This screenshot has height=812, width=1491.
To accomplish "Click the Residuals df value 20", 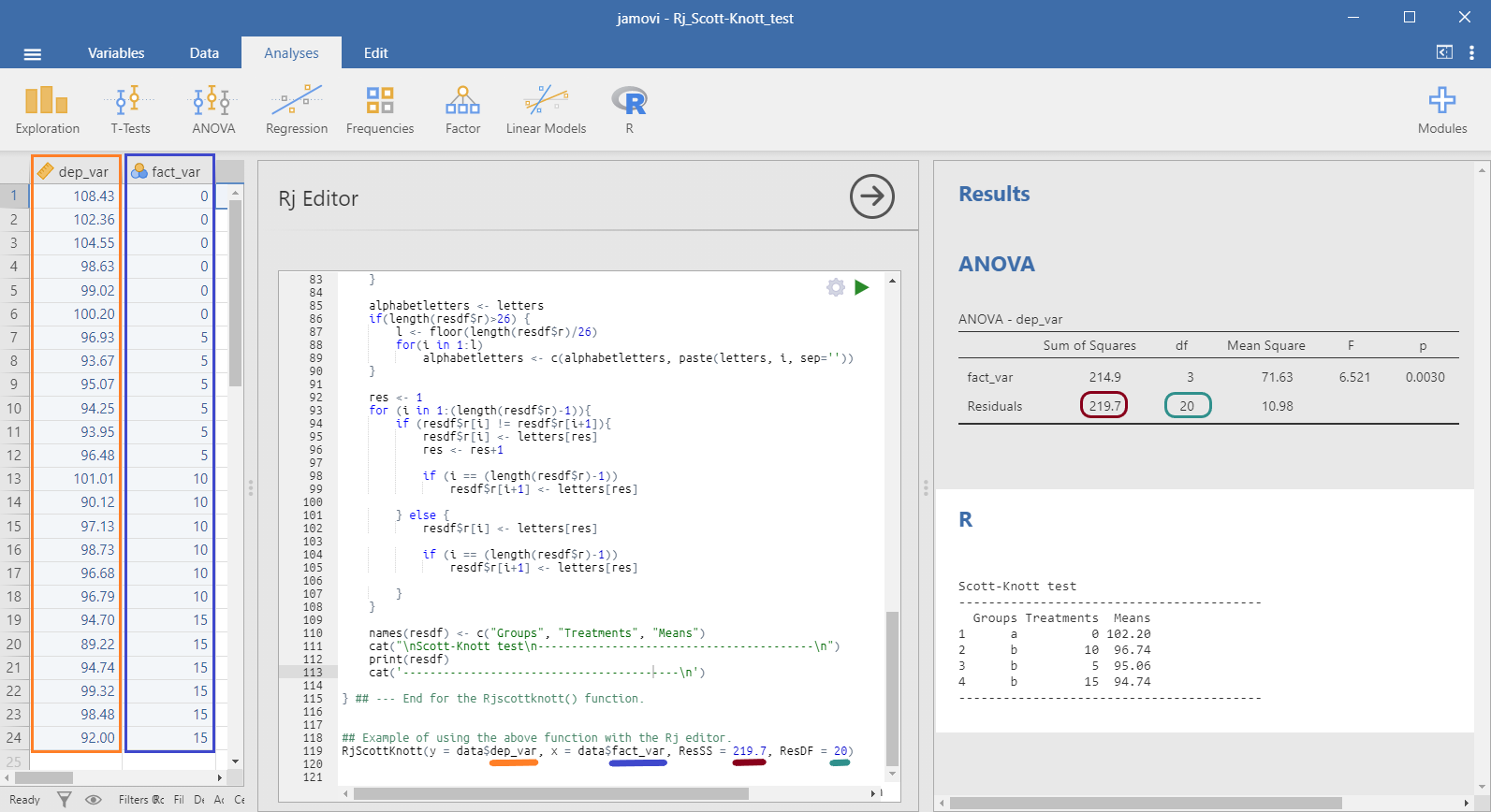I will (x=1187, y=406).
